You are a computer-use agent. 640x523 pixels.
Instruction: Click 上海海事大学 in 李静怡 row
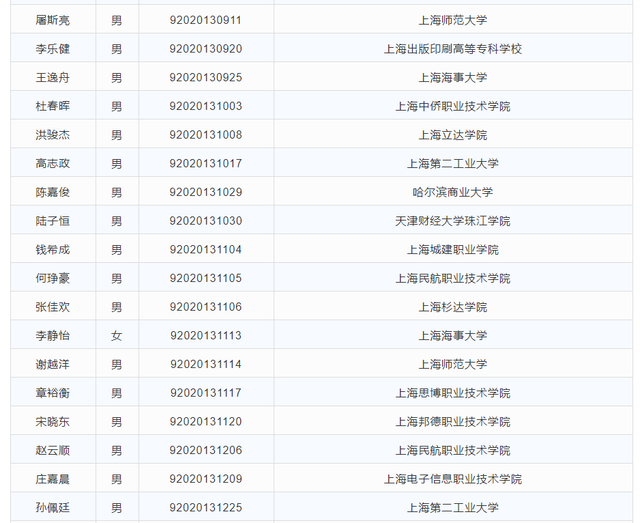coord(453,336)
